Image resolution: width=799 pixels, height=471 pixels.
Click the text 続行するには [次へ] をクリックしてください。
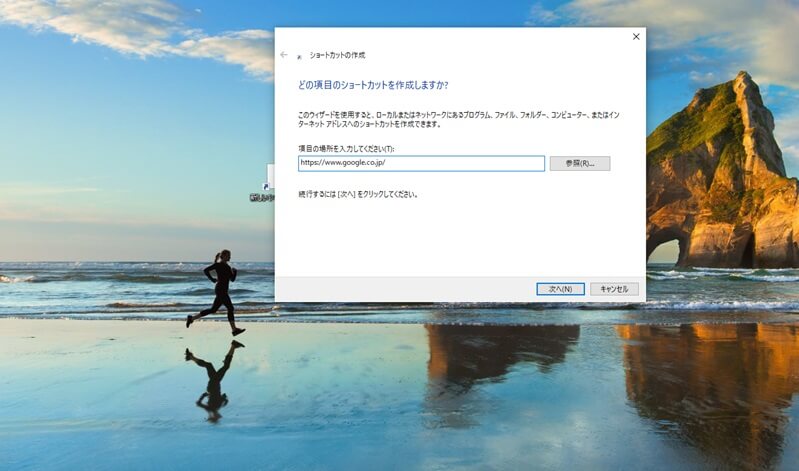click(x=358, y=194)
